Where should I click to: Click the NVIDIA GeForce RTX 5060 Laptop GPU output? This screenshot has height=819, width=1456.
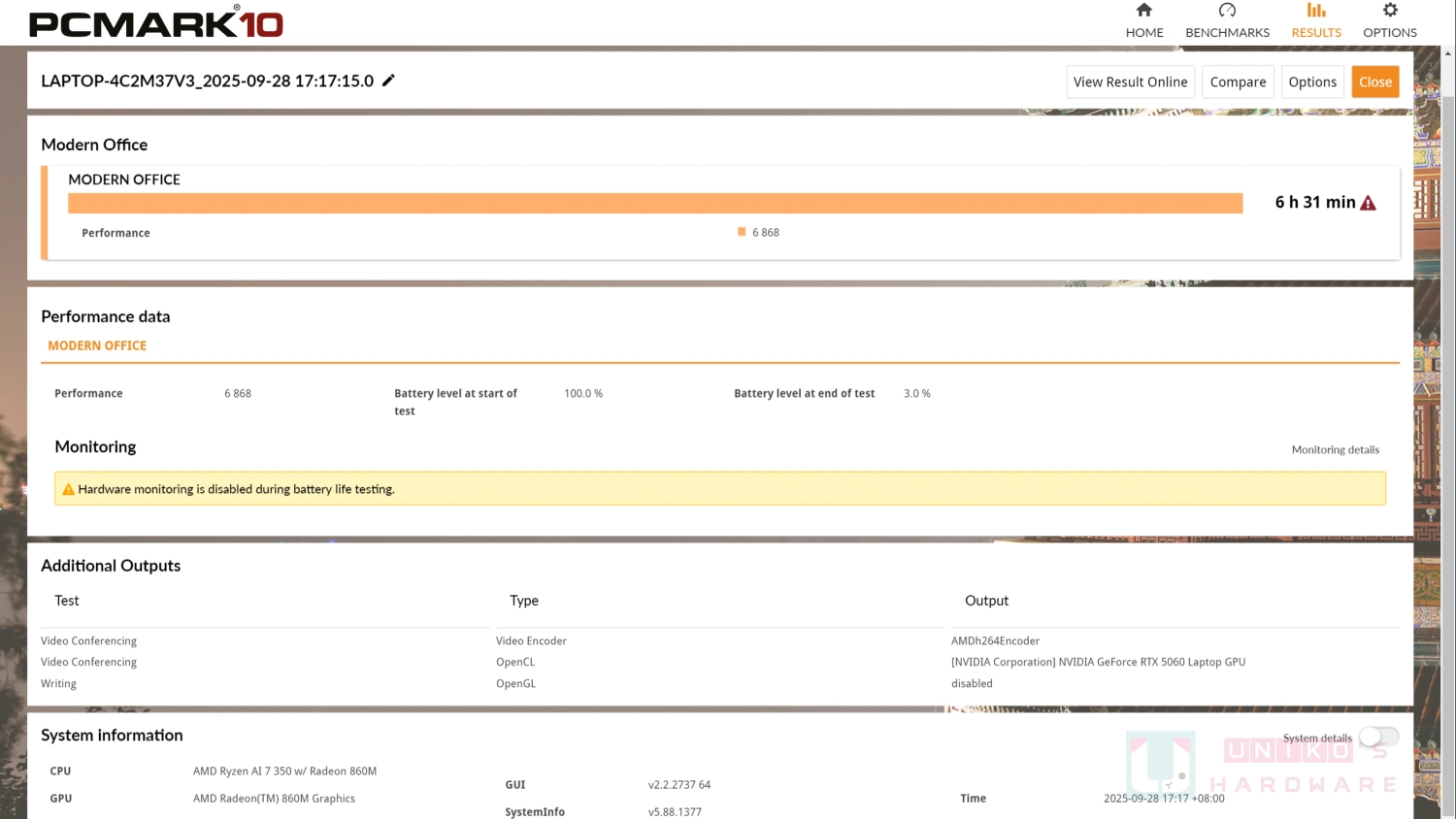(x=1098, y=663)
